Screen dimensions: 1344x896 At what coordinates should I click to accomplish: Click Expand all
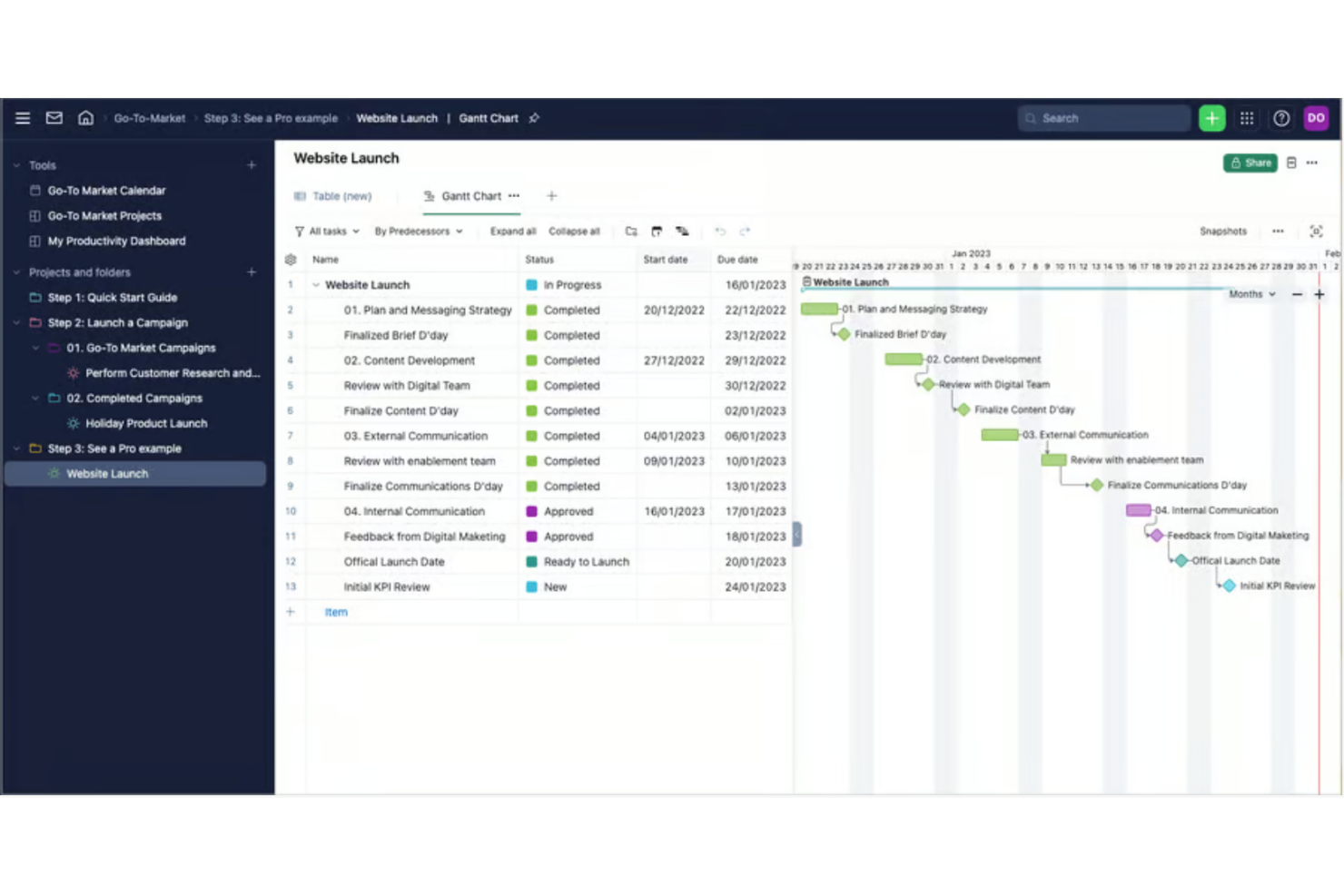click(513, 231)
